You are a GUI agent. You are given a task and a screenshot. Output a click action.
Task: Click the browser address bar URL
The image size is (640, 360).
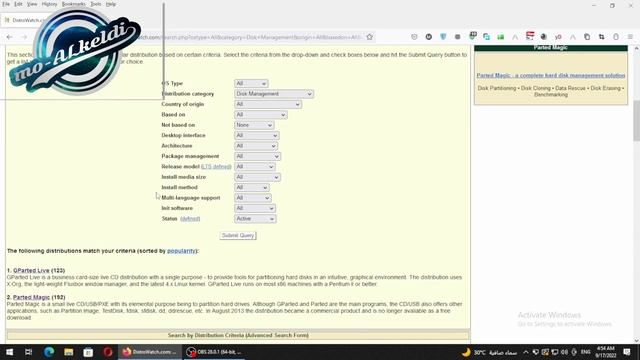pyautogui.click(x=249, y=37)
